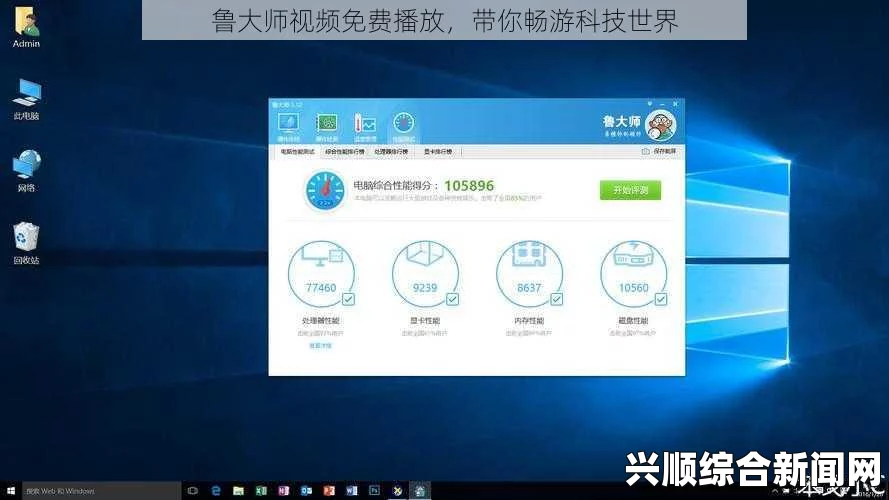This screenshot has height=500, width=889.
Task: Select the 此电脑 desktop icon
Action: [x=26, y=99]
